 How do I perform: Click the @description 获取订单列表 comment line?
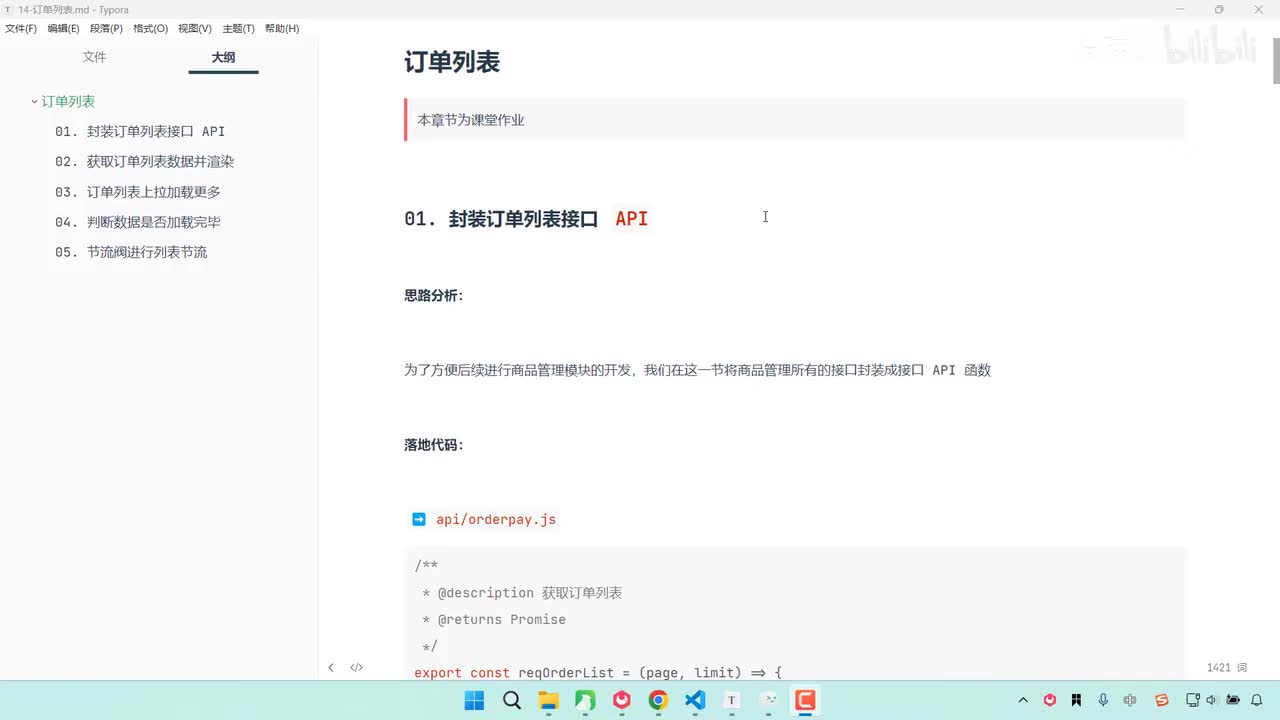[522, 593]
